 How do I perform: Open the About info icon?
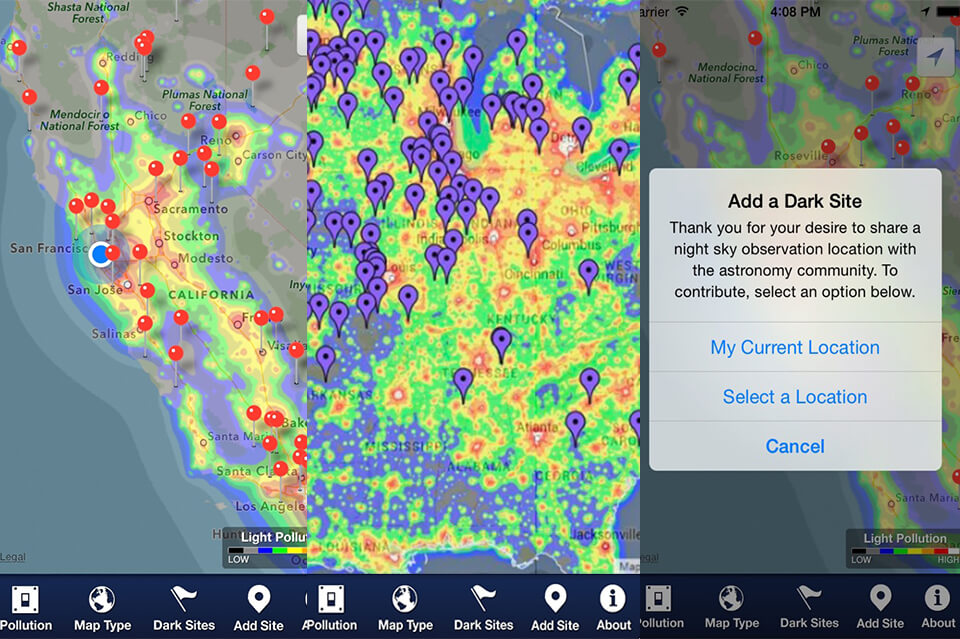pyautogui.click(x=613, y=600)
